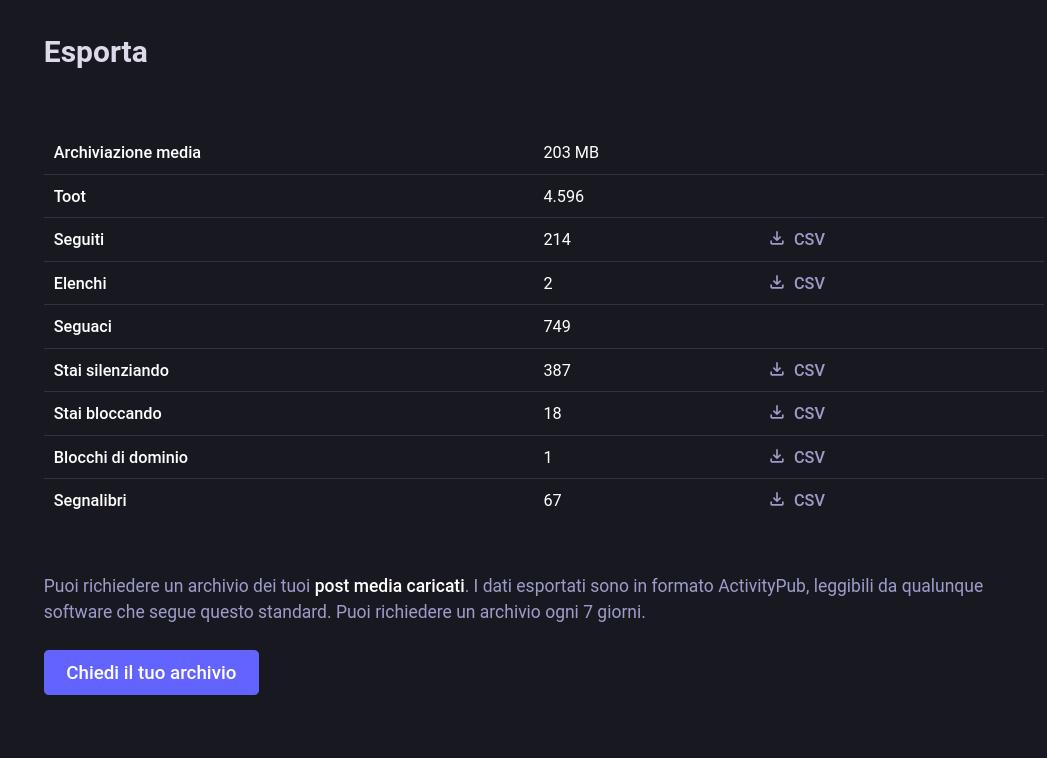1047x758 pixels.
Task: Select the 4.596 toot count
Action: (564, 196)
